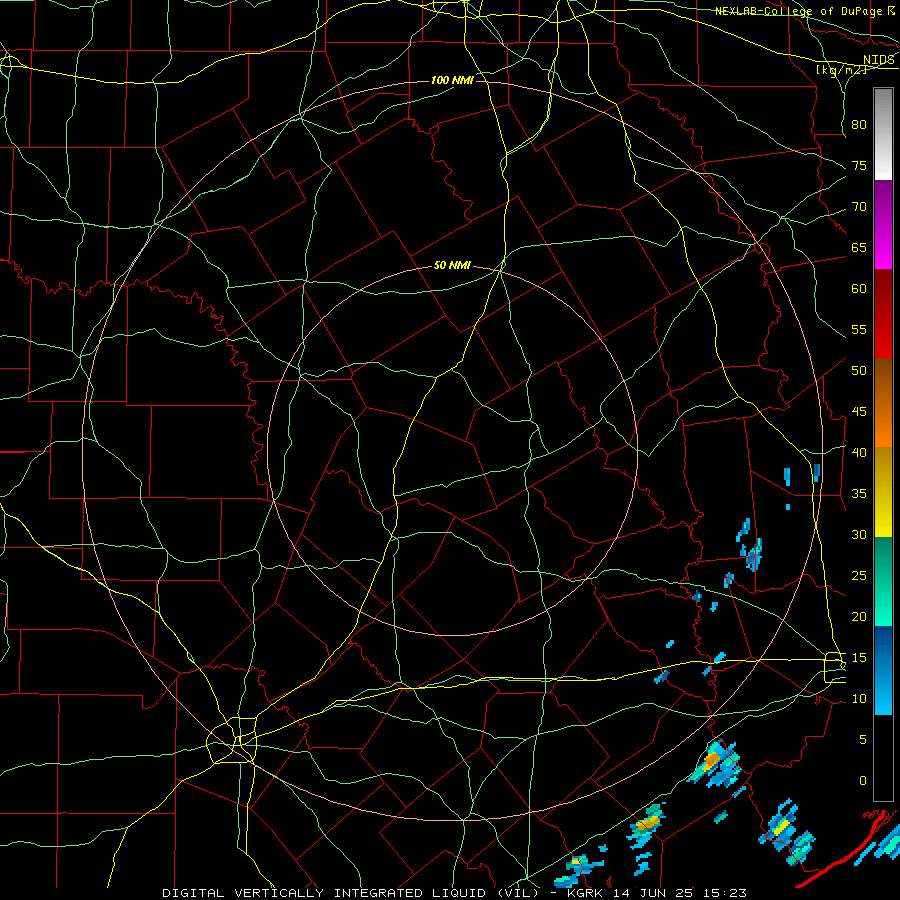Select the 65 value on the VIL scale
The width and height of the screenshot is (900, 900).
tap(859, 248)
